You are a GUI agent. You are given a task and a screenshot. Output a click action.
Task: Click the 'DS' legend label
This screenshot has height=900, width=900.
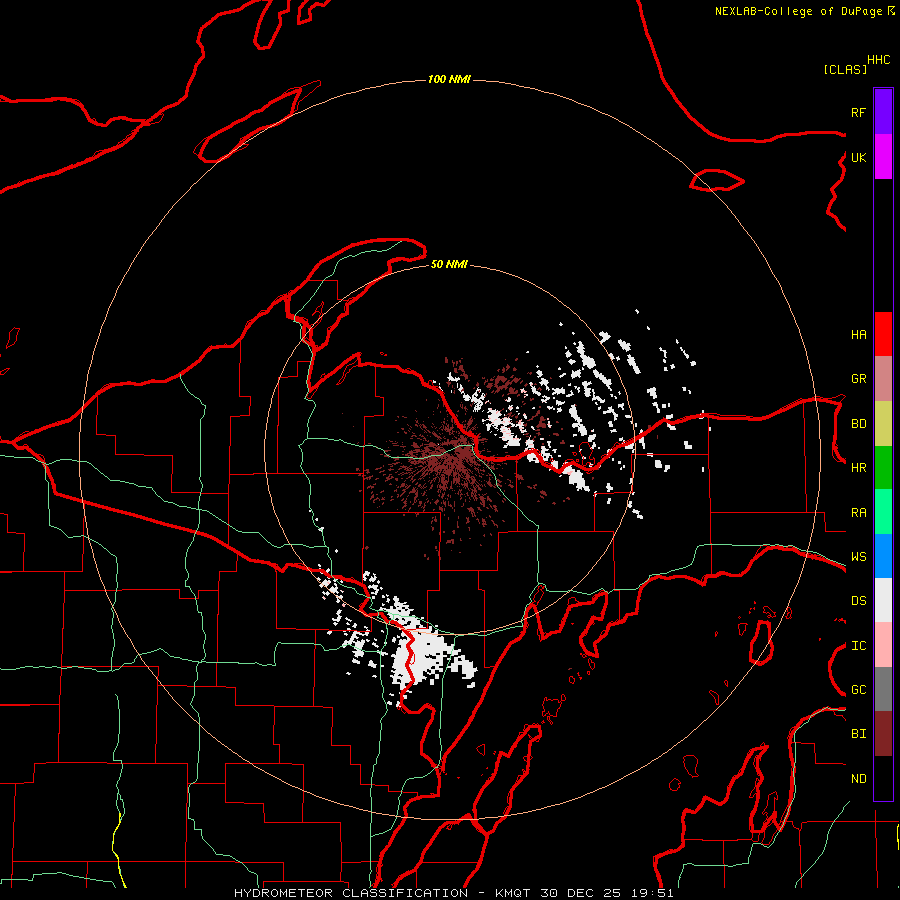[x=858, y=601]
